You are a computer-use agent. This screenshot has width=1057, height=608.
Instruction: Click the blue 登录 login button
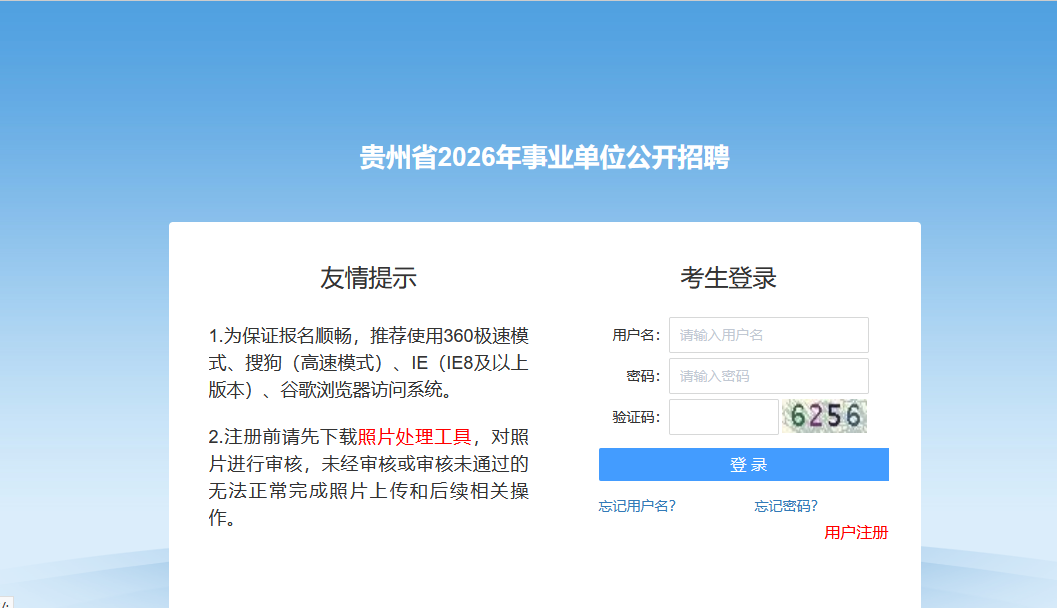(744, 464)
